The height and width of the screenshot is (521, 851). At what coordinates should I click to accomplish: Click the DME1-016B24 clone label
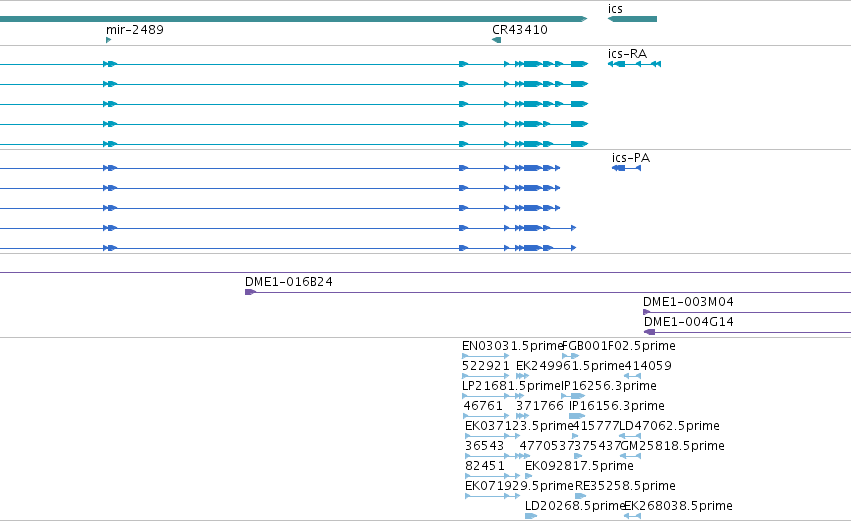[289, 282]
